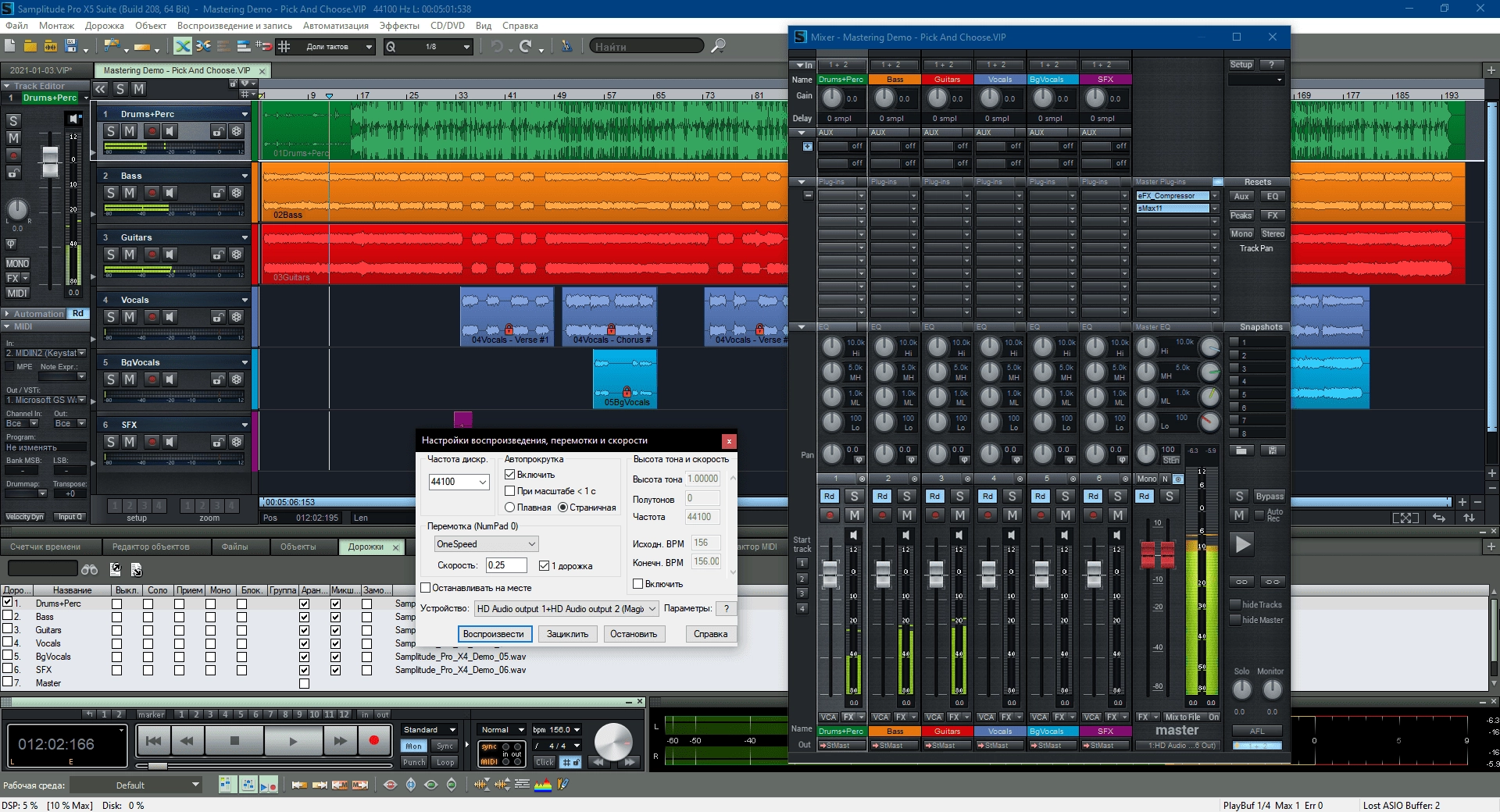
Task: Click the fast forward transport button
Action: pos(341,741)
